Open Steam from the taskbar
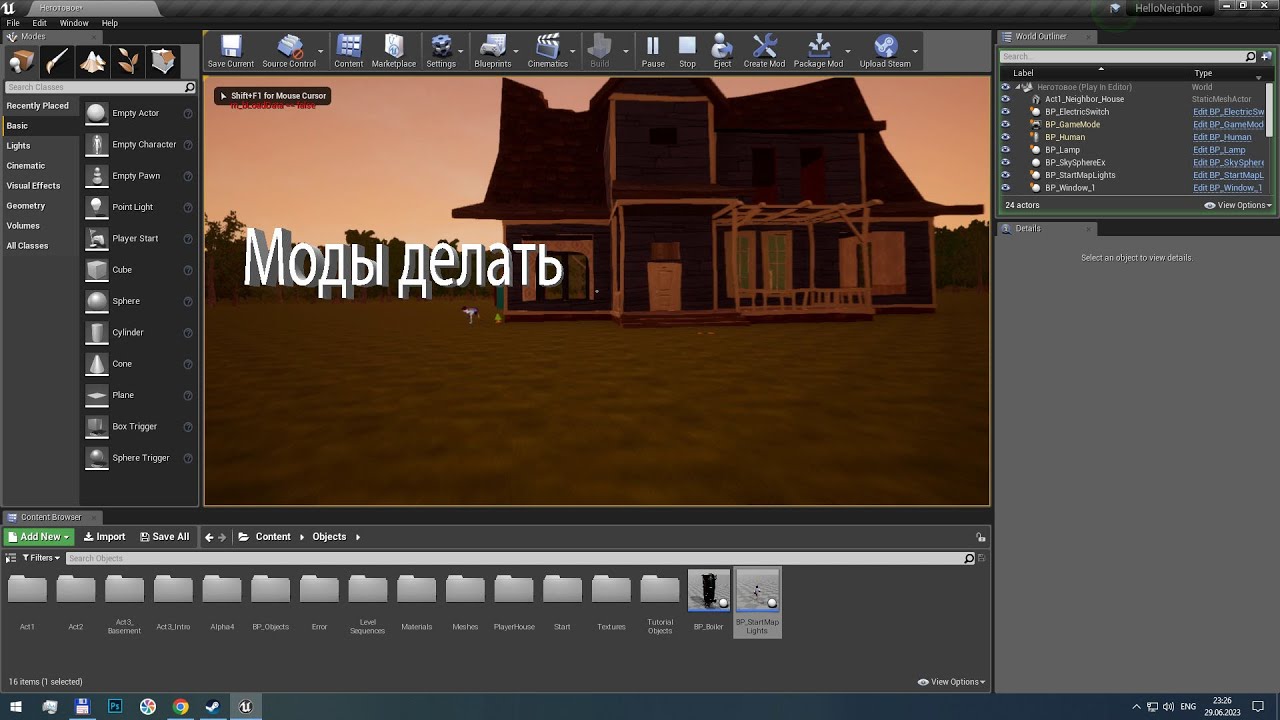The width and height of the screenshot is (1280, 720). pyautogui.click(x=213, y=707)
